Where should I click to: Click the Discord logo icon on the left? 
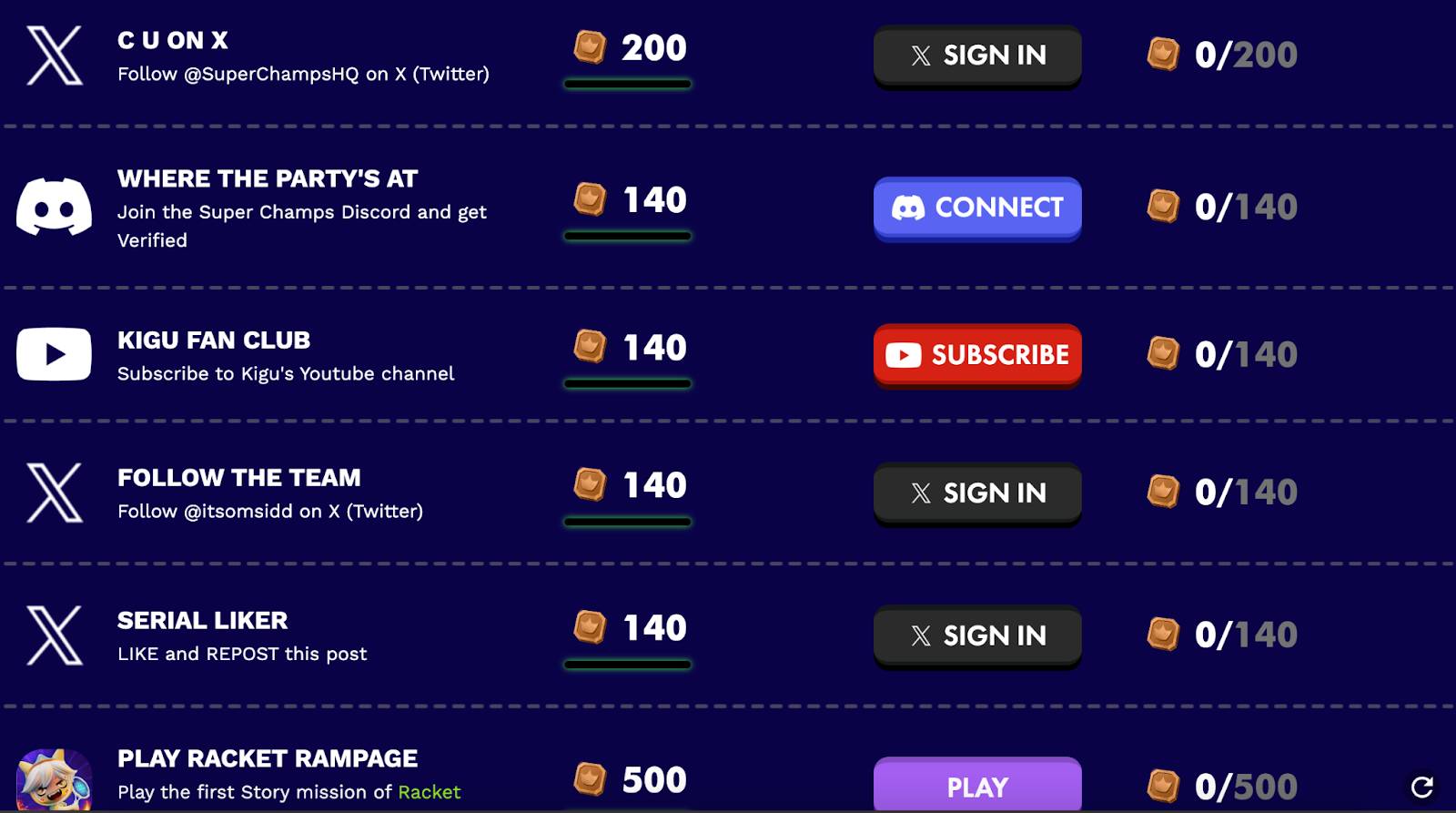(x=54, y=207)
